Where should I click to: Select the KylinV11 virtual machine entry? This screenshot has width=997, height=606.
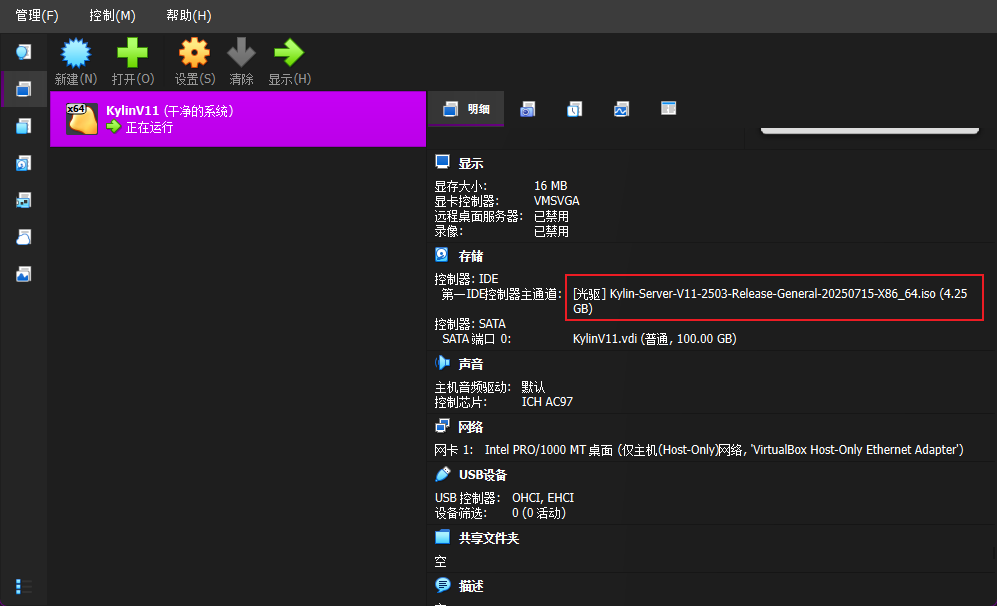[x=238, y=119]
